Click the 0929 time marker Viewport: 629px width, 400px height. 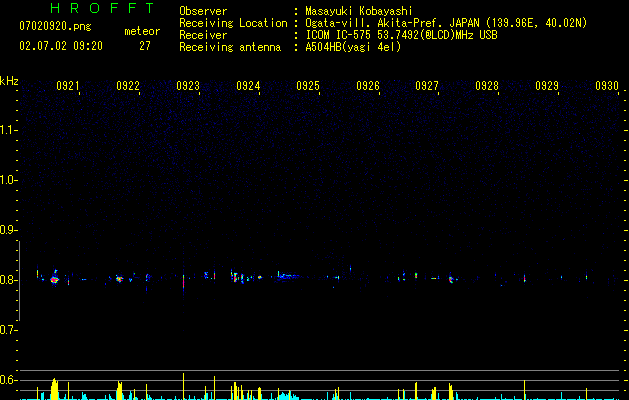coord(547,85)
